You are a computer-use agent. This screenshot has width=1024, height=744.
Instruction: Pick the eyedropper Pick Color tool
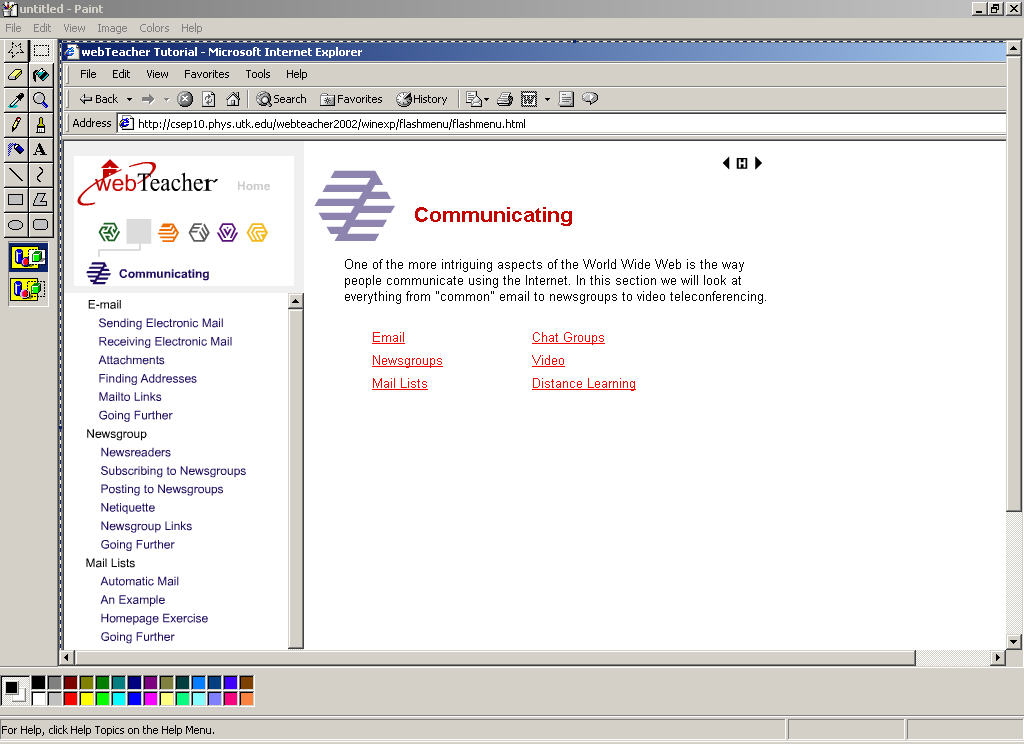pyautogui.click(x=16, y=100)
